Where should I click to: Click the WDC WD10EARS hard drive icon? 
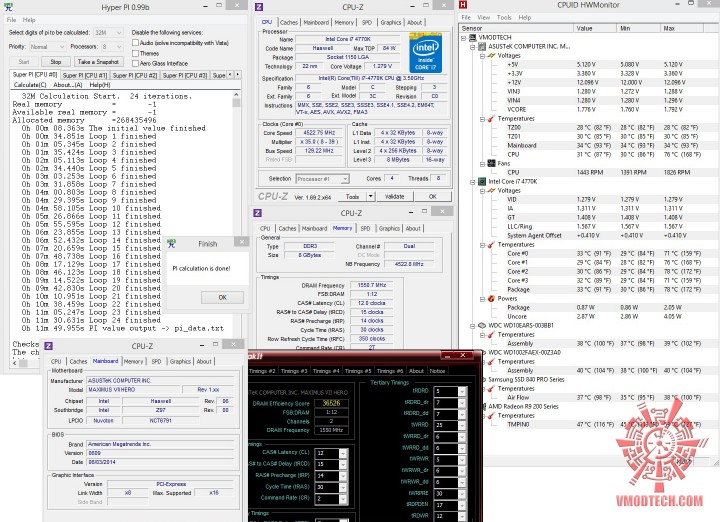[482, 326]
